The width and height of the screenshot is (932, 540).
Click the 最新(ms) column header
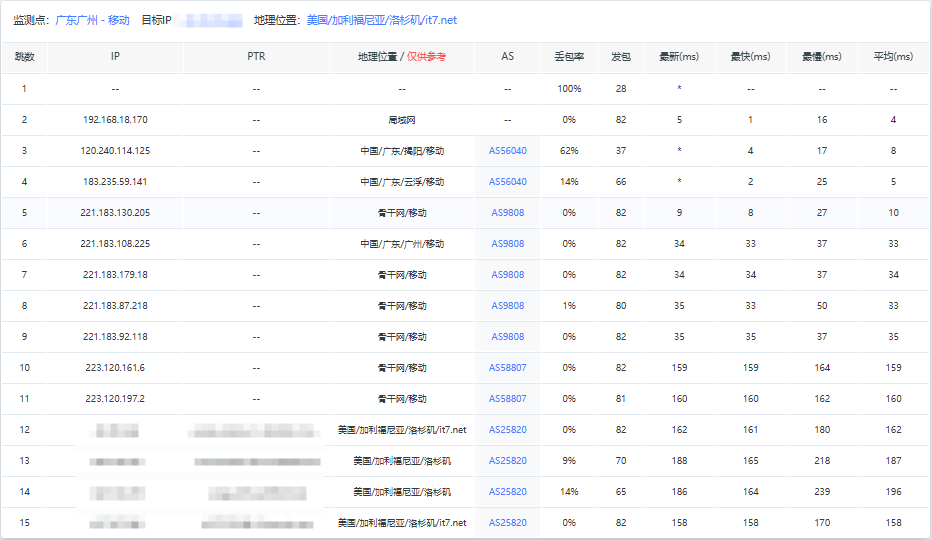(x=679, y=57)
